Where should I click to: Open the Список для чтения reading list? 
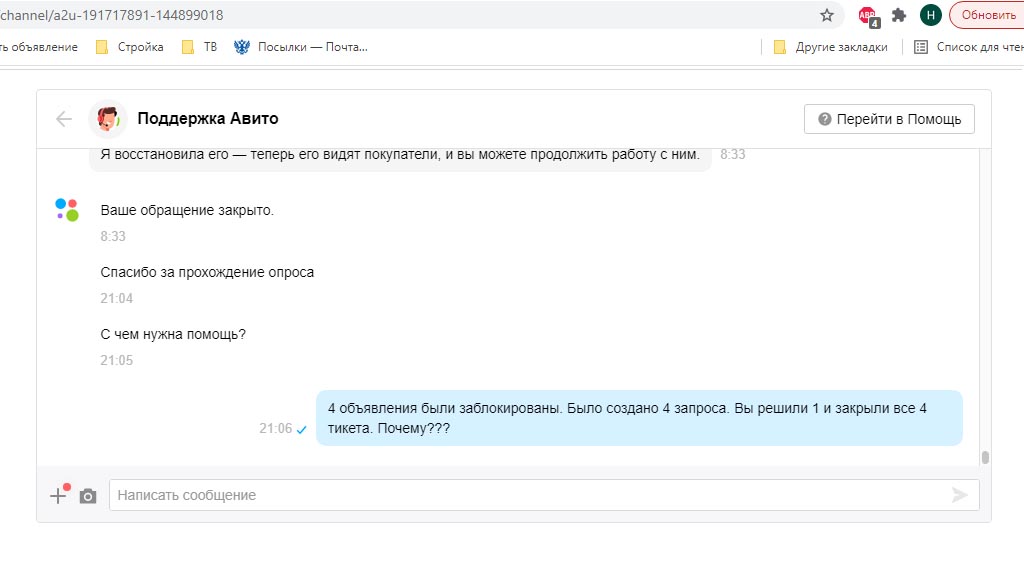tap(968, 47)
